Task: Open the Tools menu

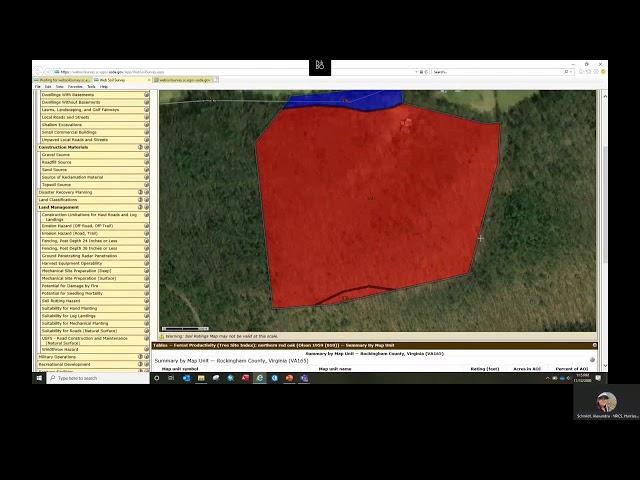Action: point(91,87)
